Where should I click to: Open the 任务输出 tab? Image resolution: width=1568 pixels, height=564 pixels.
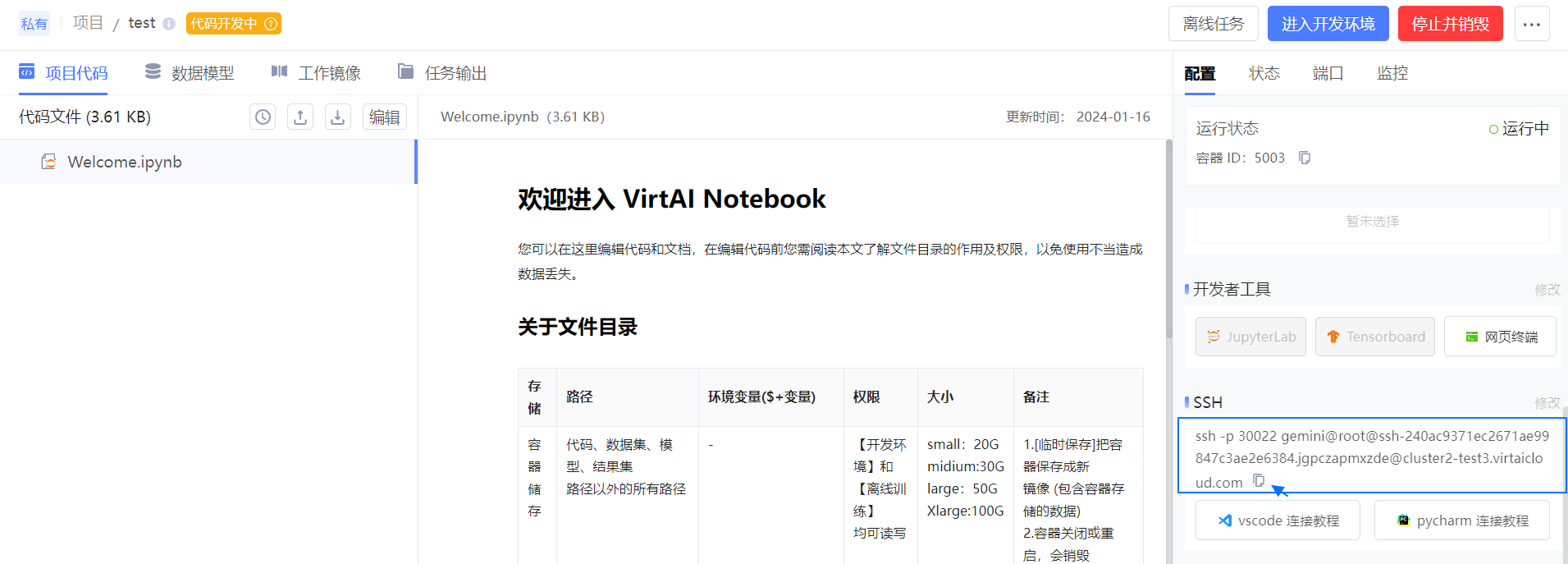point(442,73)
